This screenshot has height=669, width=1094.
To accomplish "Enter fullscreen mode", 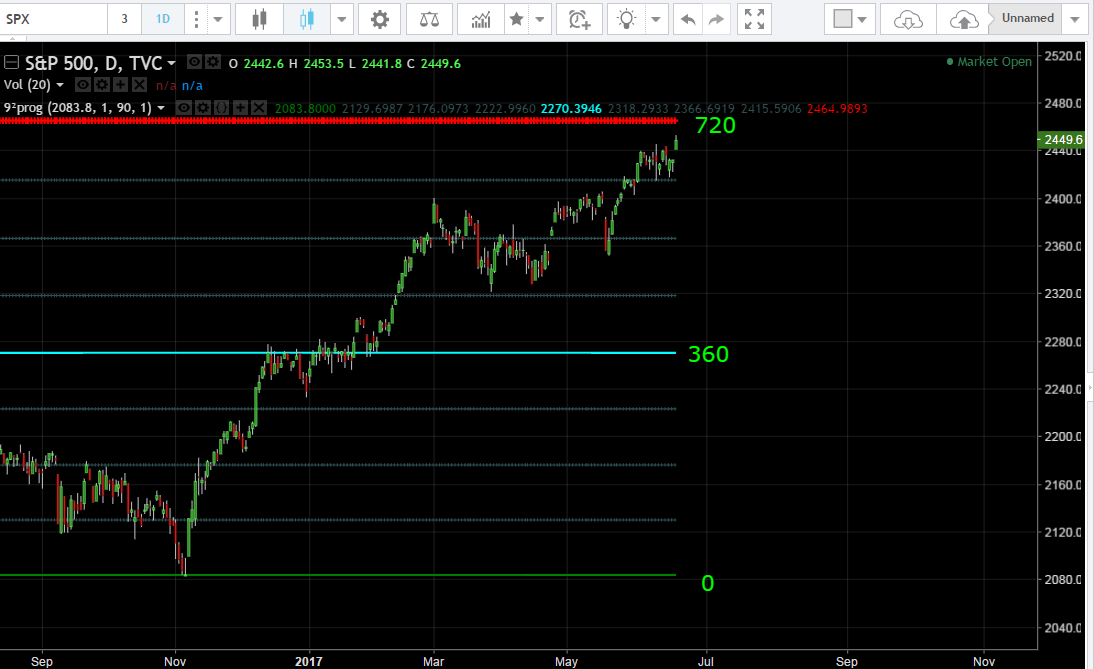I will point(756,19).
